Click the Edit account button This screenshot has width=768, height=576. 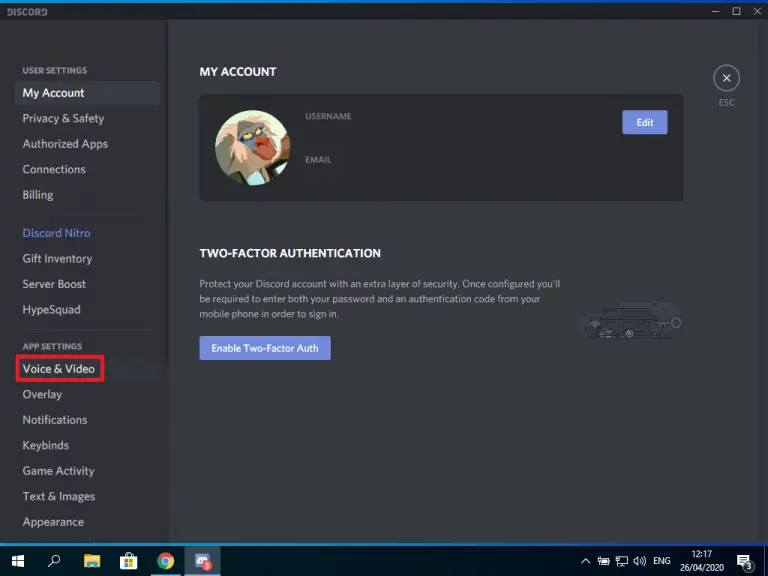pos(645,122)
